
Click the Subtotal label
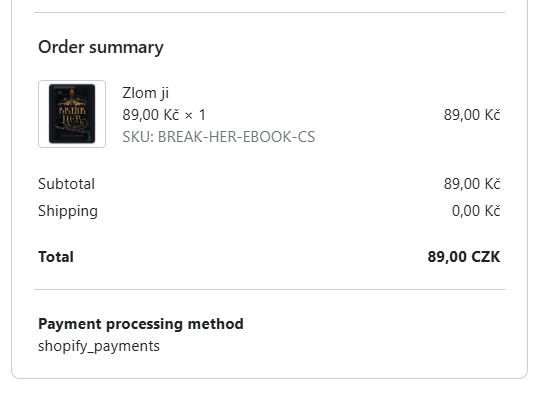click(66, 184)
